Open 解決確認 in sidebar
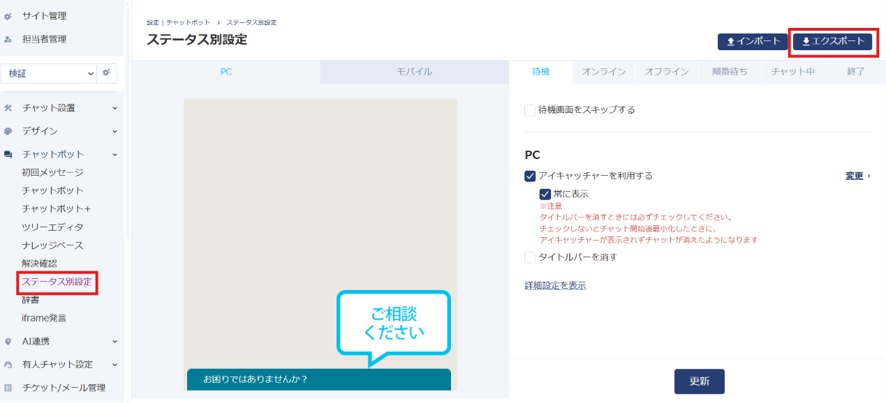The height and width of the screenshot is (403, 886). (39, 263)
